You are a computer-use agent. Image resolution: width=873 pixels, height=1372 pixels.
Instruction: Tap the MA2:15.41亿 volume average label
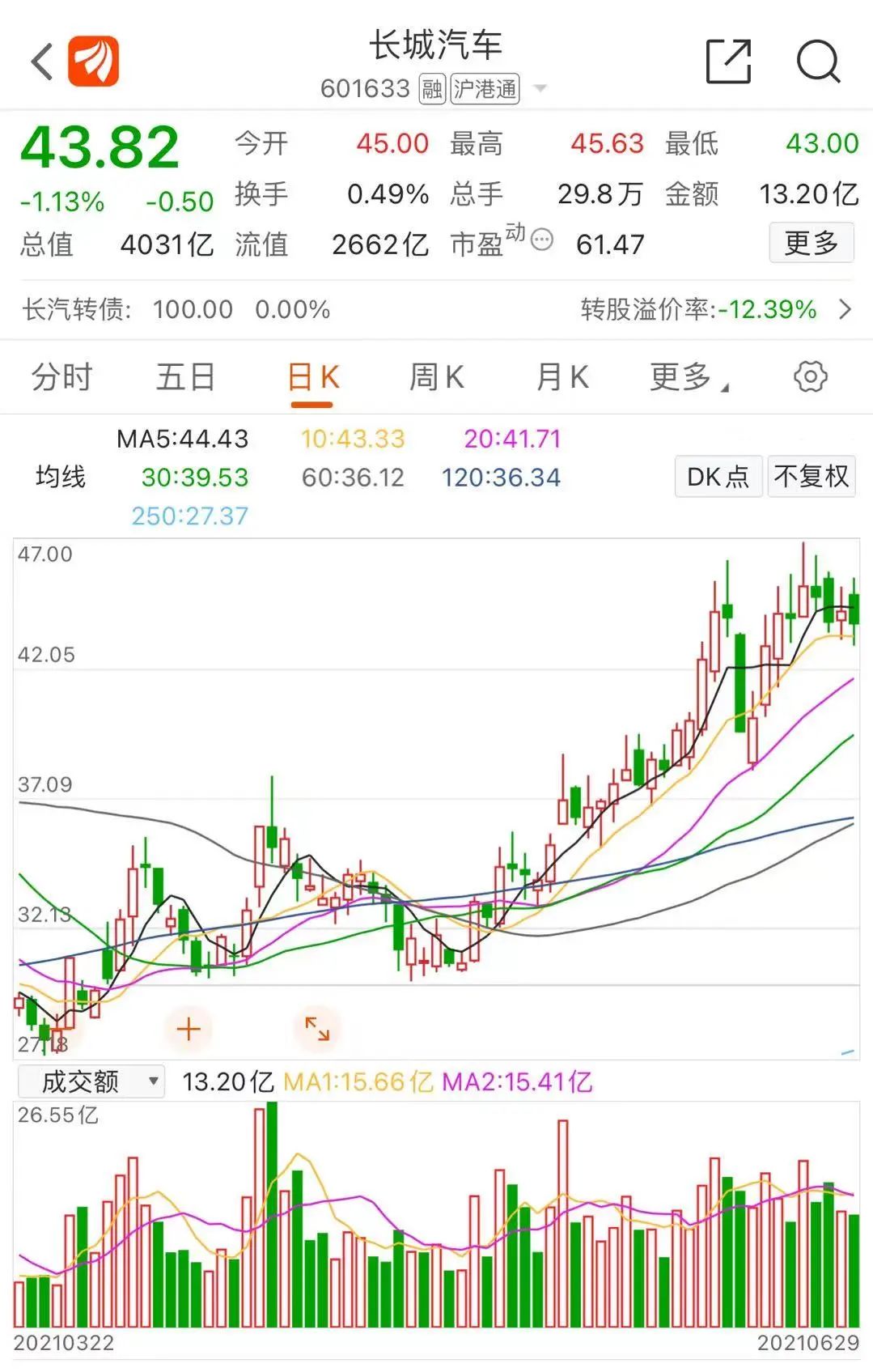(x=517, y=1082)
